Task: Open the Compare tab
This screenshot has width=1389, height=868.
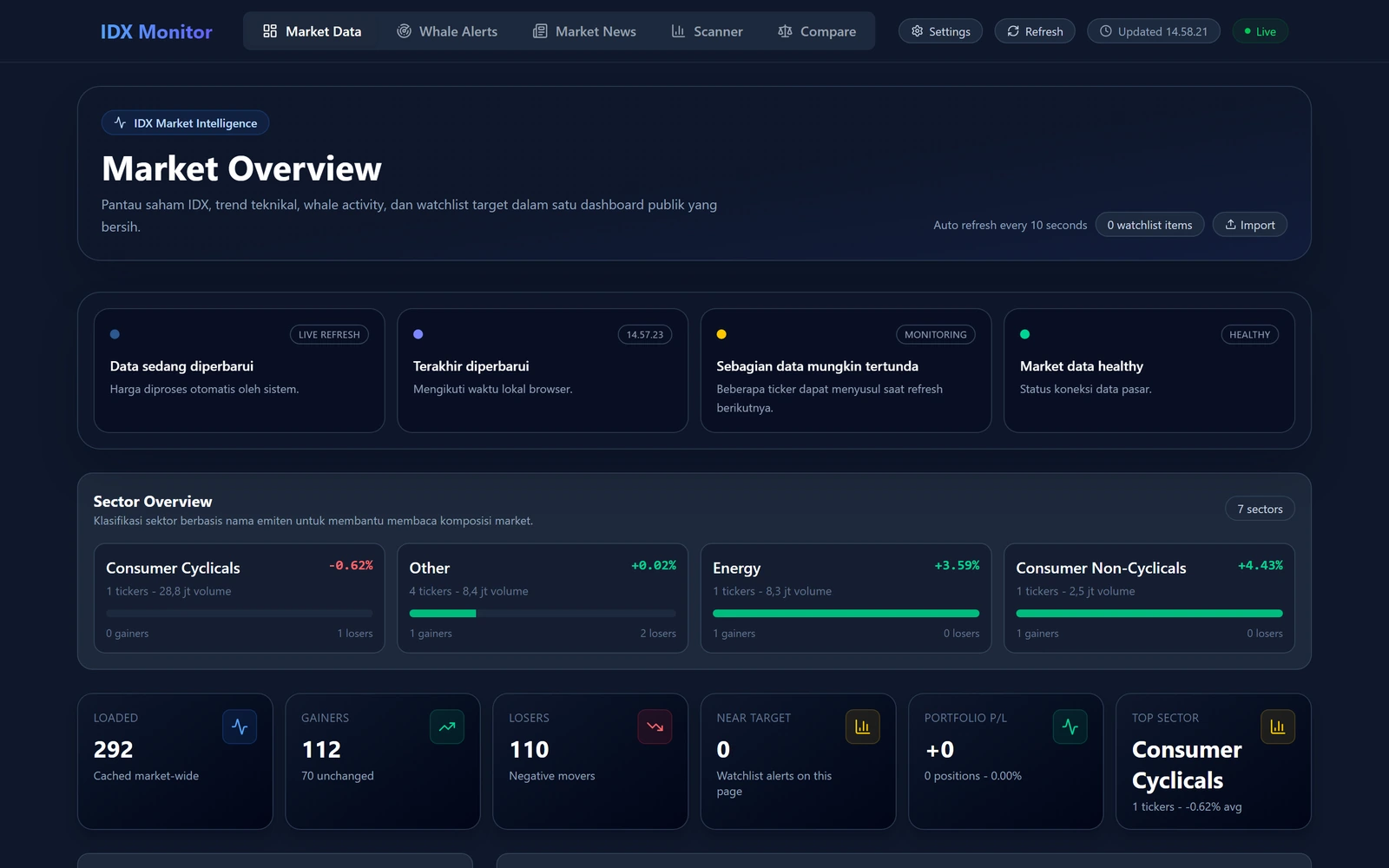Action: 817,31
